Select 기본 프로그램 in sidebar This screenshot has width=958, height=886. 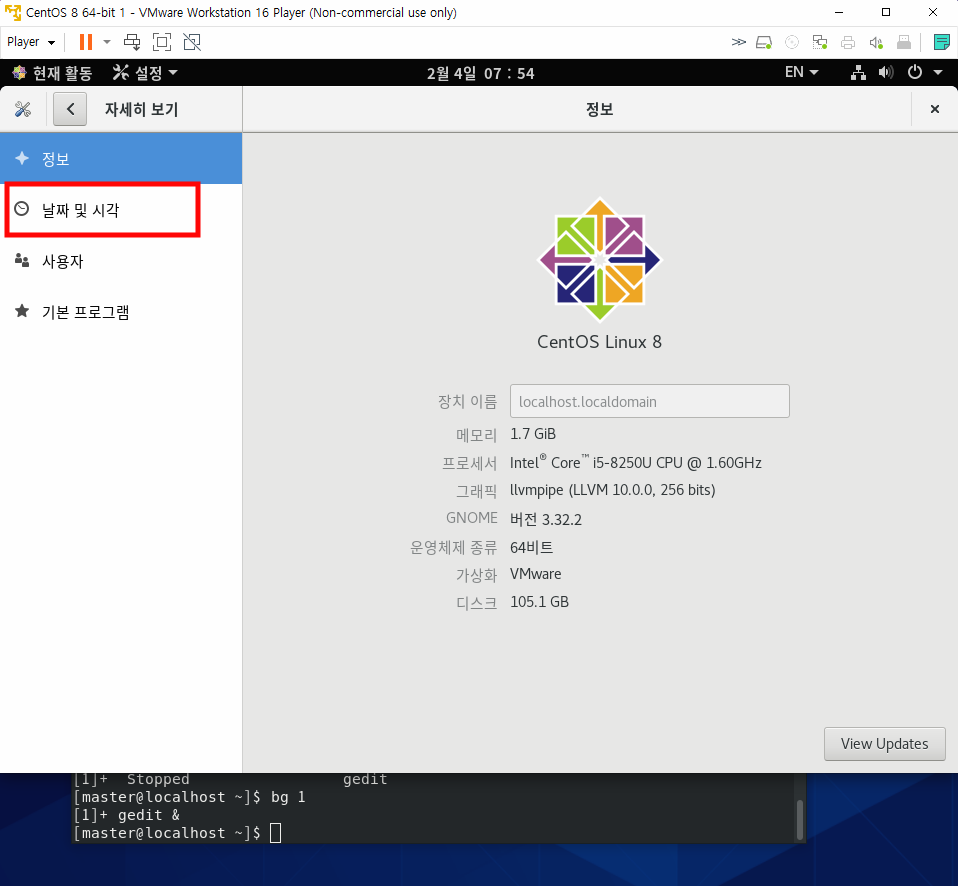[121, 312]
